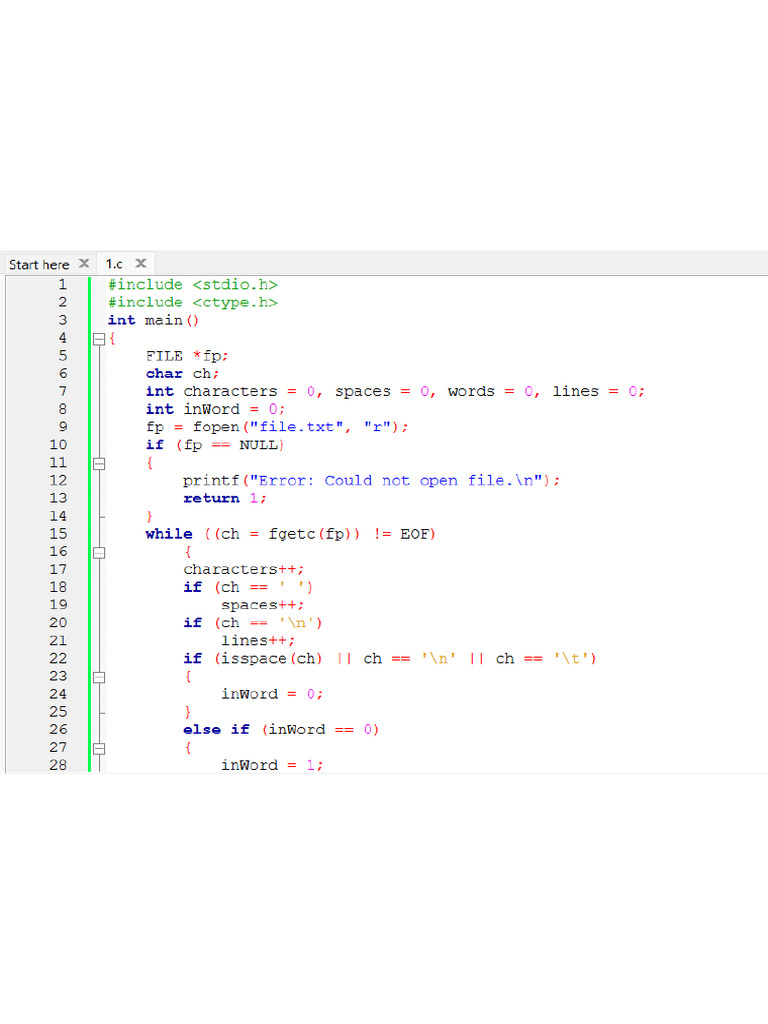Click the 'char ch;' declaration
This screenshot has width=768, height=1024.
click(x=182, y=374)
